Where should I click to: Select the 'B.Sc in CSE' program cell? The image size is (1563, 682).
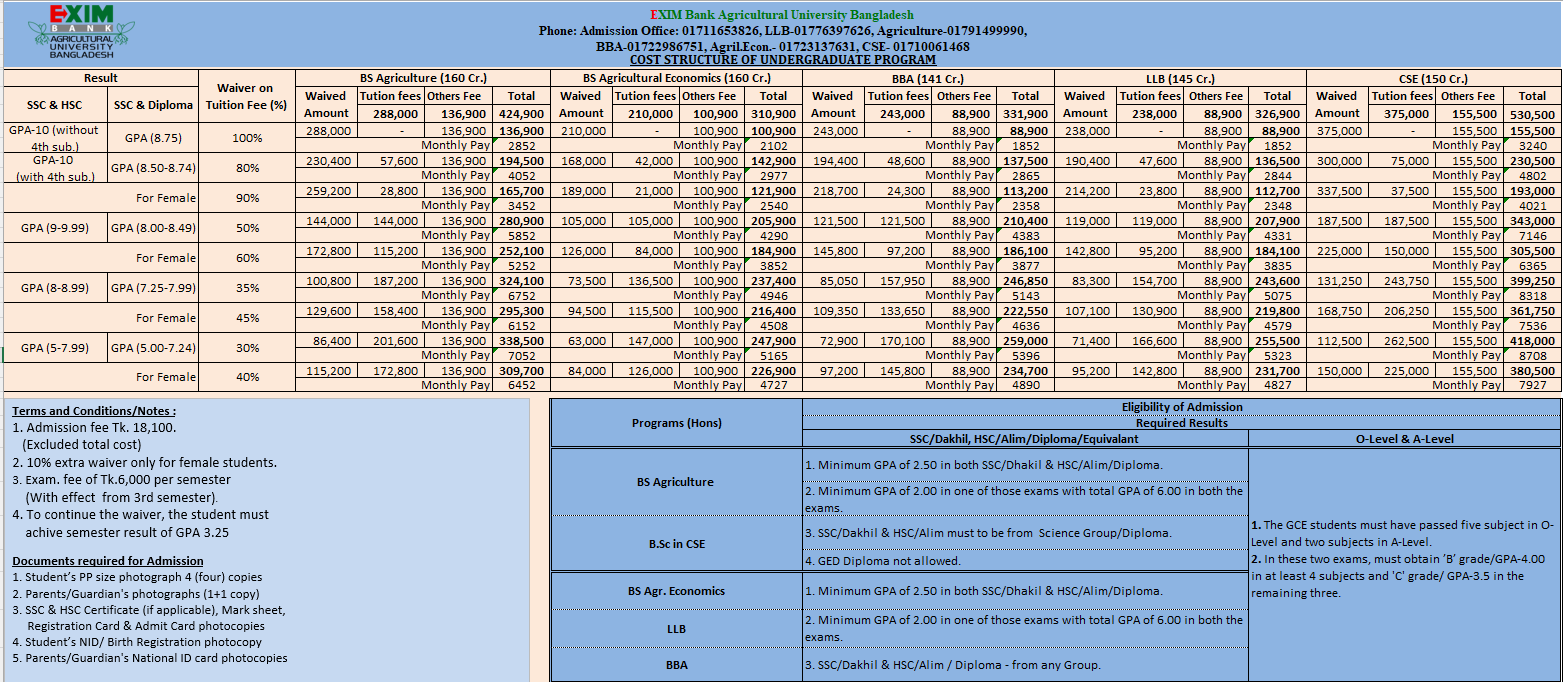click(x=676, y=544)
